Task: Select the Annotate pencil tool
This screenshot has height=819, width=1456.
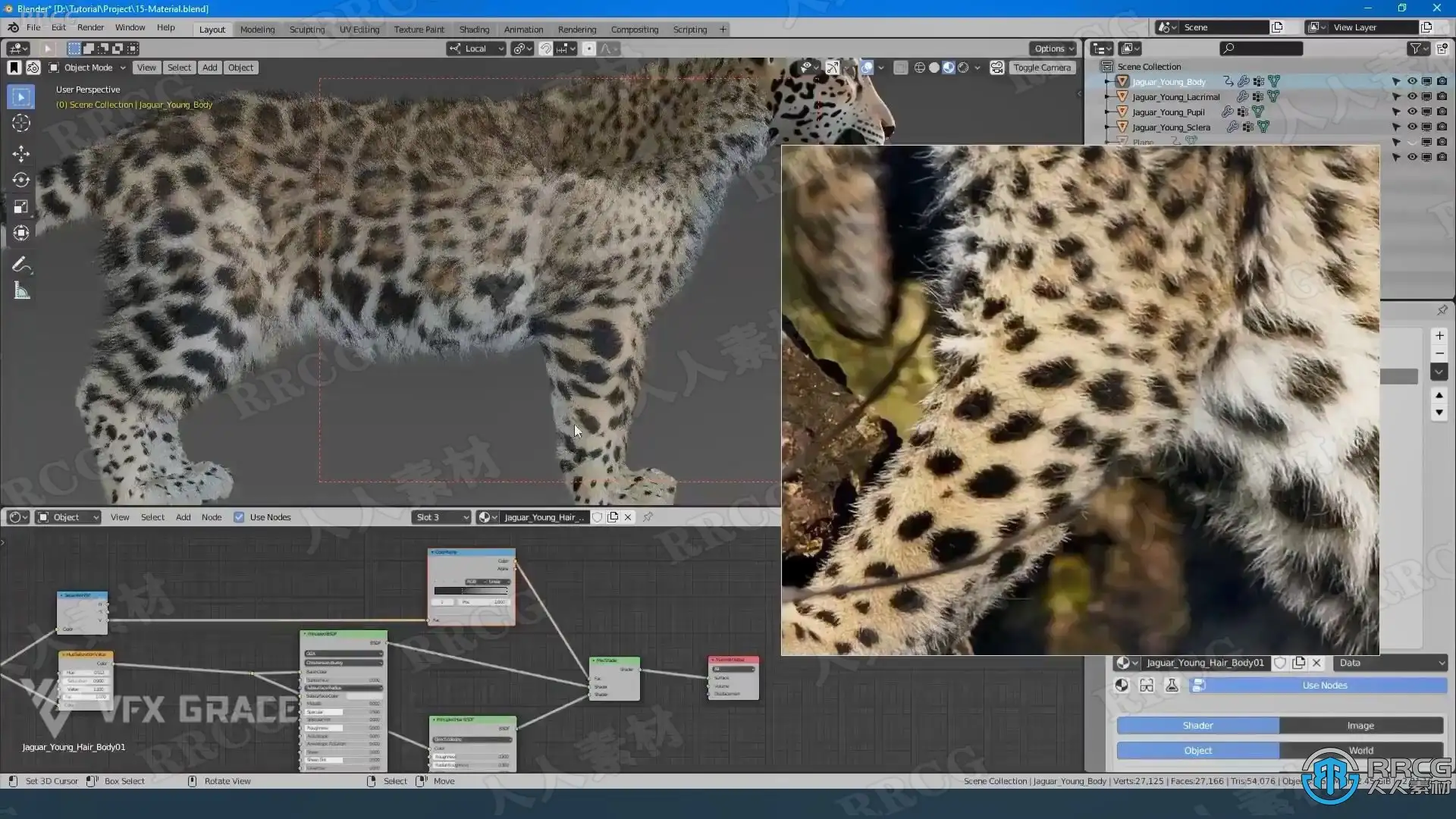Action: (21, 265)
